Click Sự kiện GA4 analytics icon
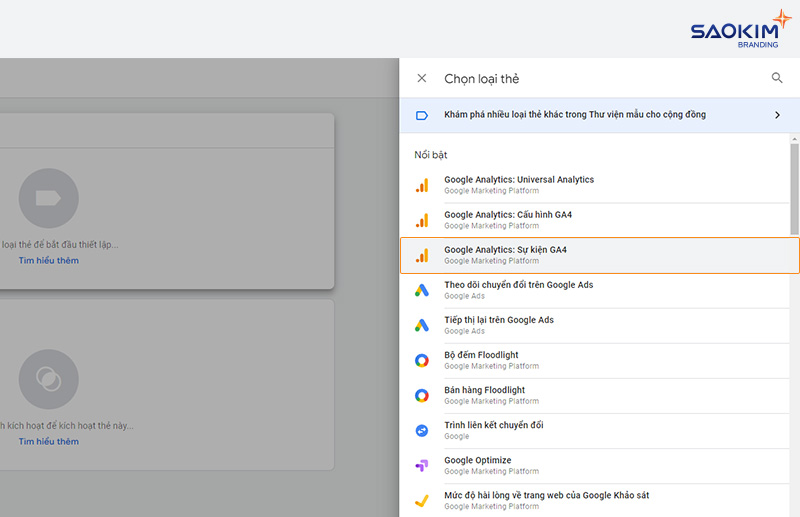The width and height of the screenshot is (800, 517). [422, 255]
